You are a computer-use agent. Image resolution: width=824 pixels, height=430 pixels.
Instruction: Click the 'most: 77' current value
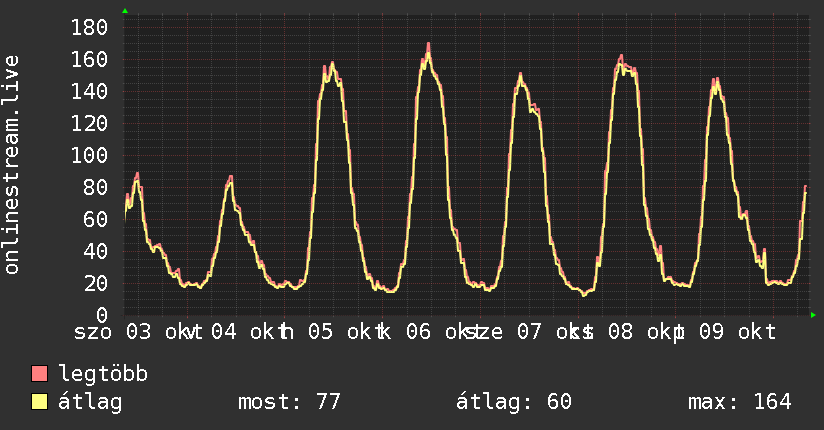pos(290,402)
